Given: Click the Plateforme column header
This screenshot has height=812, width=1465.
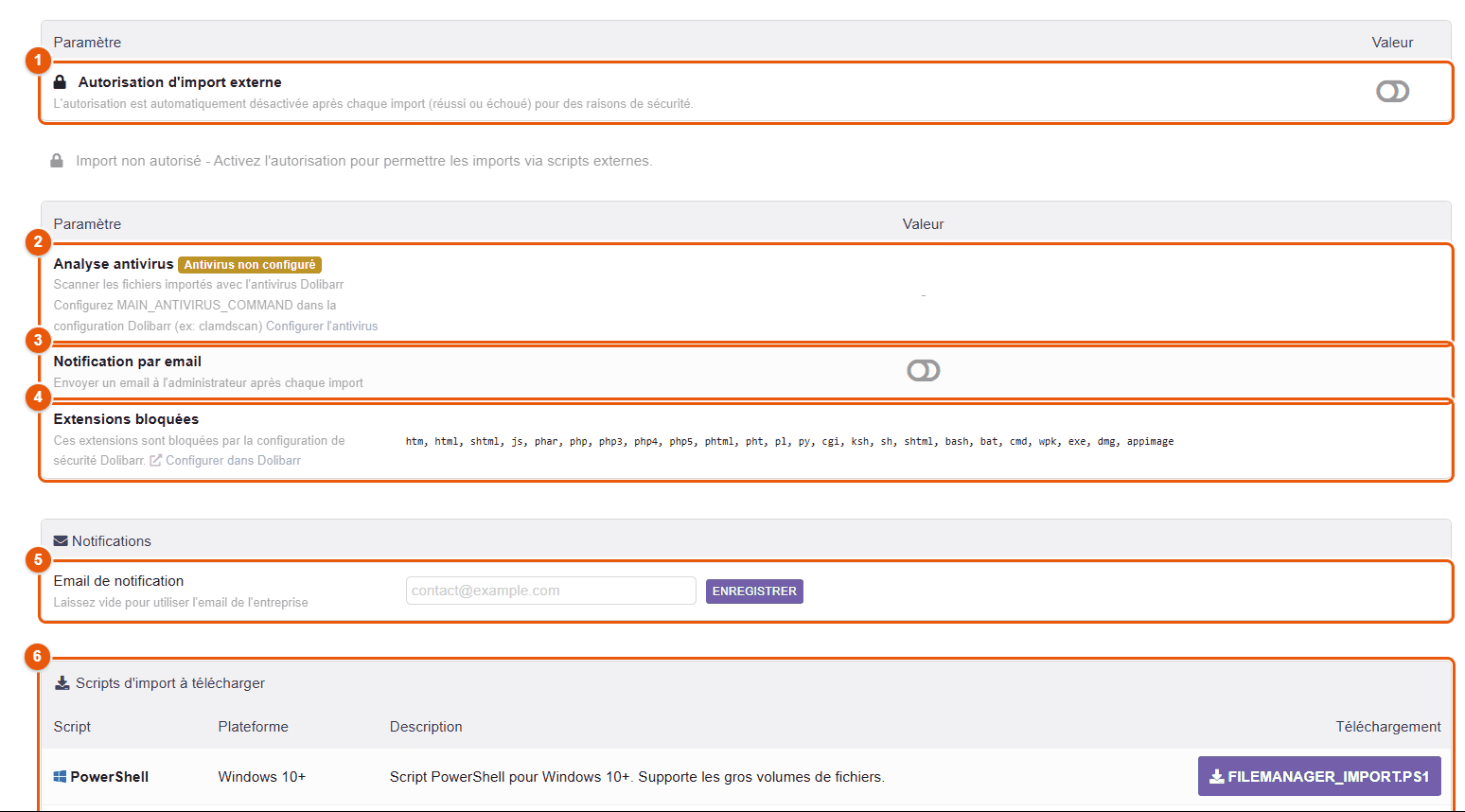Looking at the screenshot, I should (x=253, y=726).
